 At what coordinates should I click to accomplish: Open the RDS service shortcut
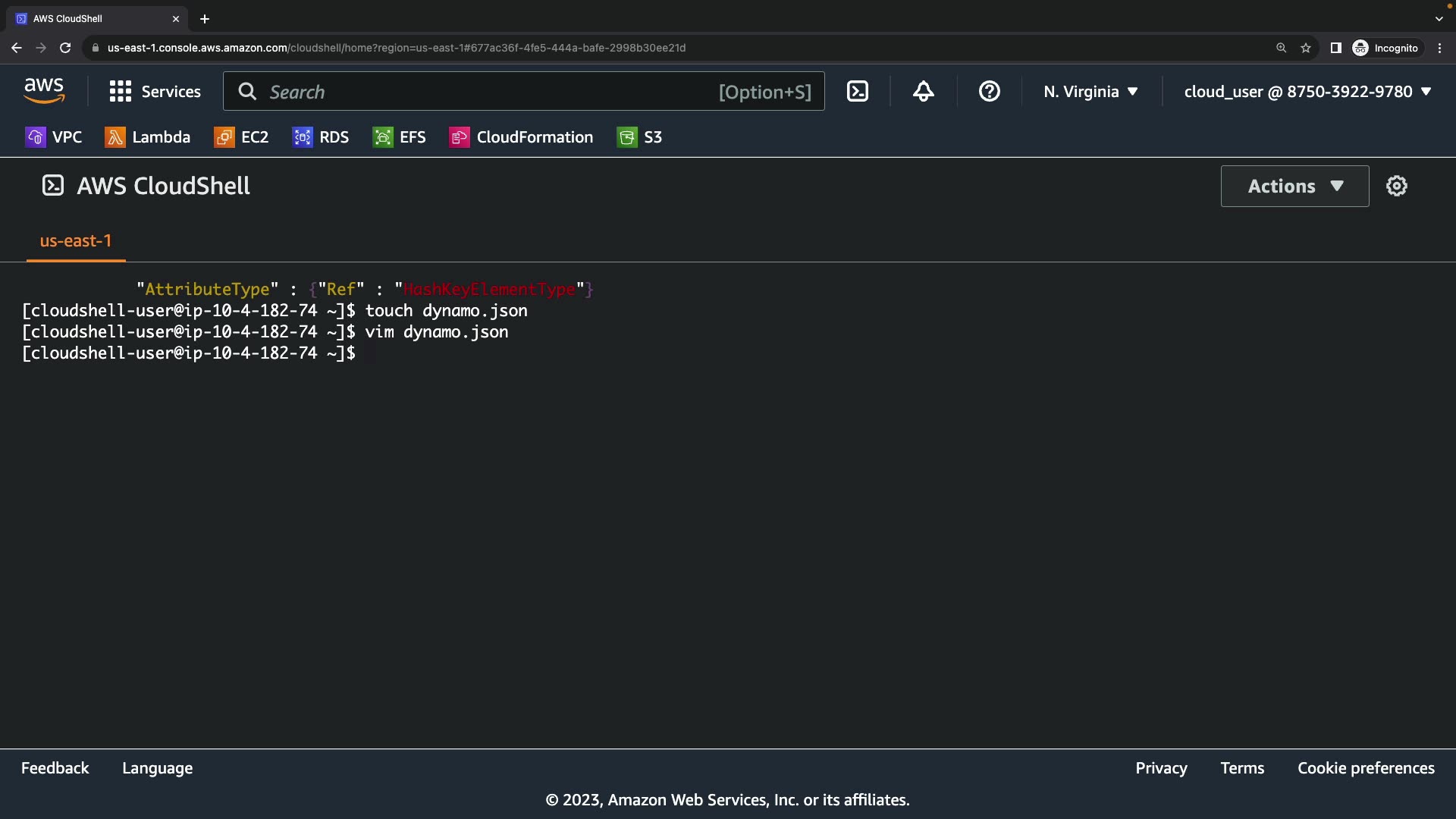click(x=321, y=137)
